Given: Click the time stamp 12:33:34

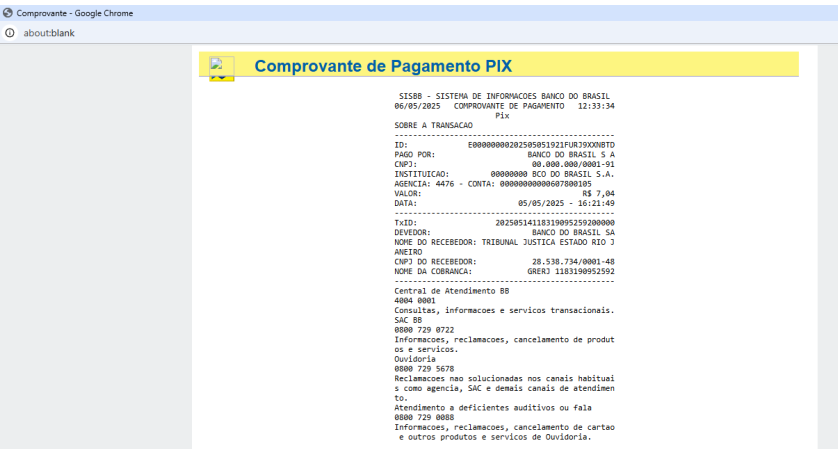Looking at the screenshot, I should pos(596,106).
